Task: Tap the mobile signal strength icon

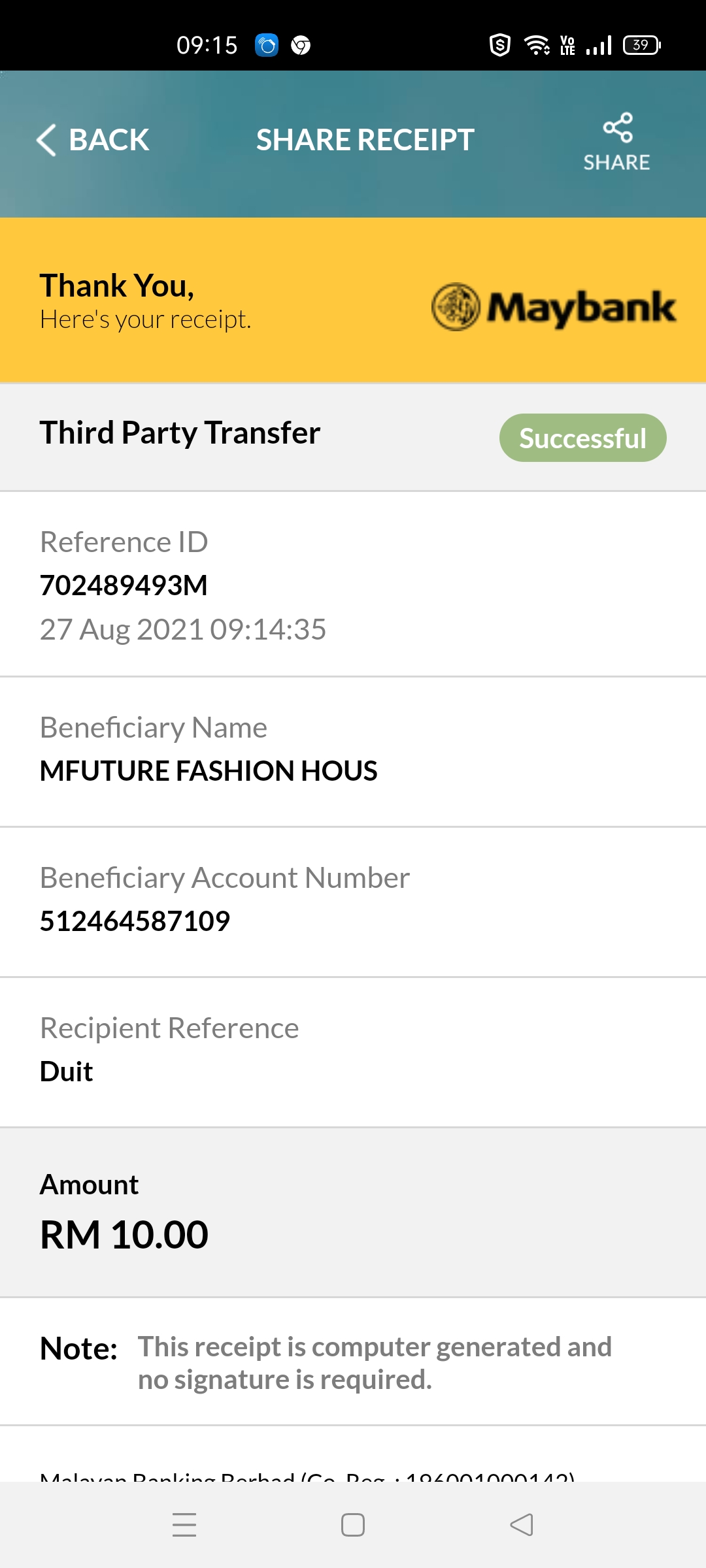Action: tap(599, 45)
